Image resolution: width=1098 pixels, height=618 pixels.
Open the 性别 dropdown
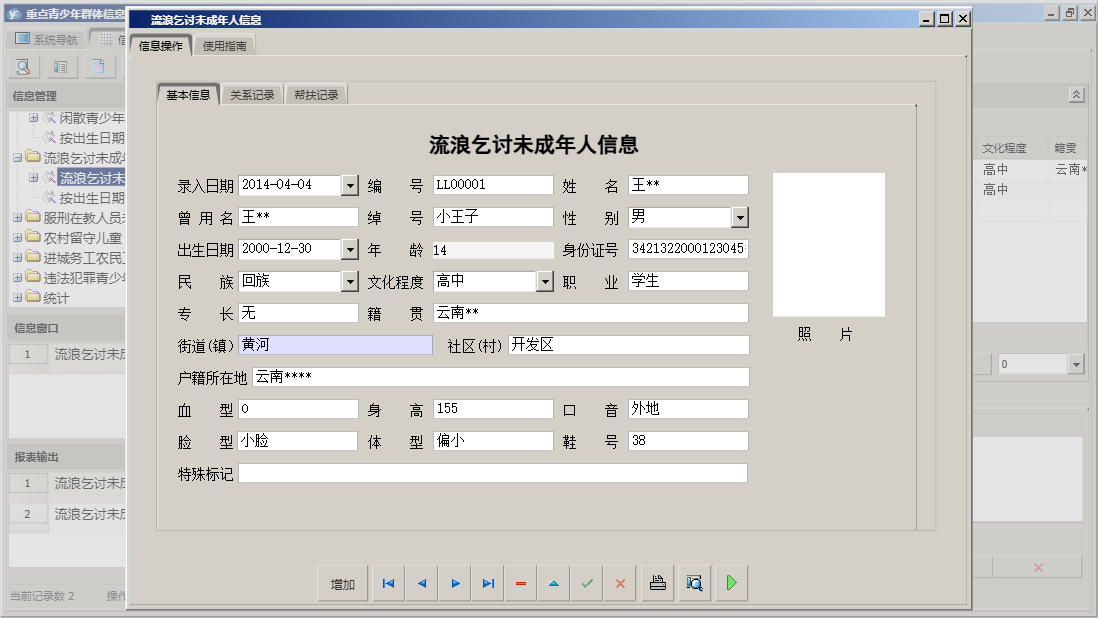pos(738,217)
